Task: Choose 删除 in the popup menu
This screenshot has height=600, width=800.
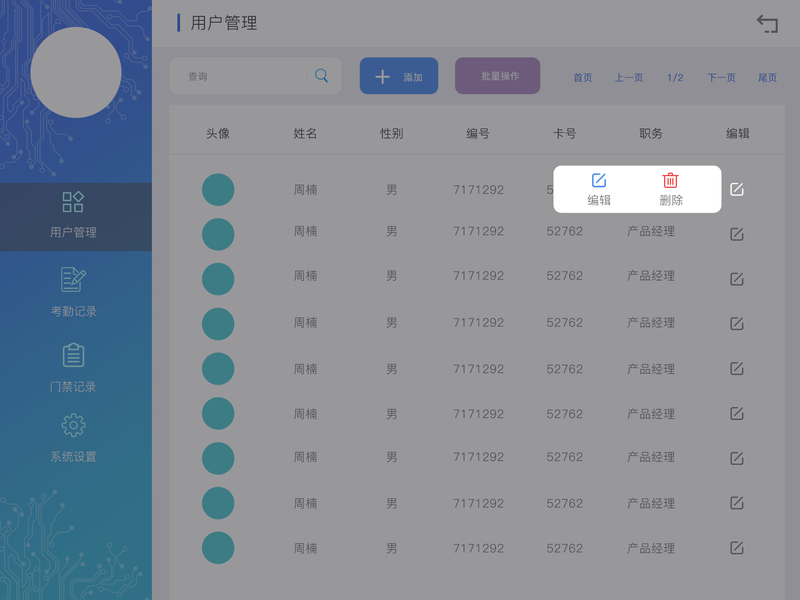Action: coord(670,189)
